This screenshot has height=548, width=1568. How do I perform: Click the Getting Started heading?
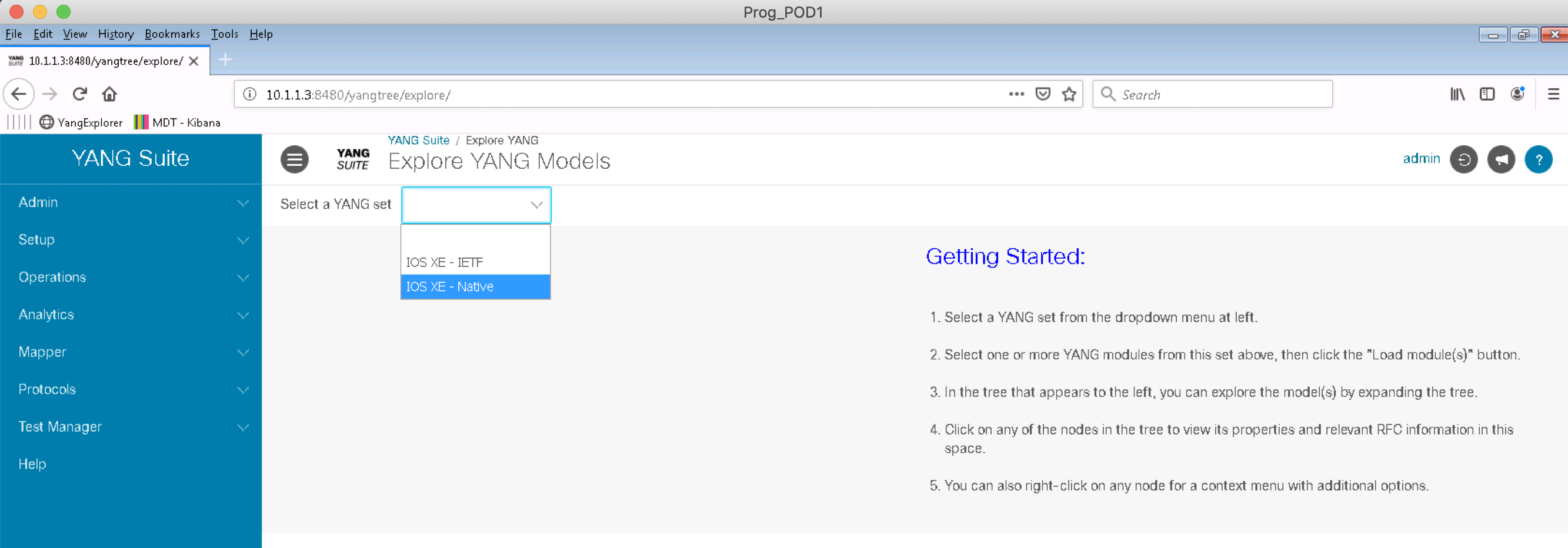click(1005, 257)
